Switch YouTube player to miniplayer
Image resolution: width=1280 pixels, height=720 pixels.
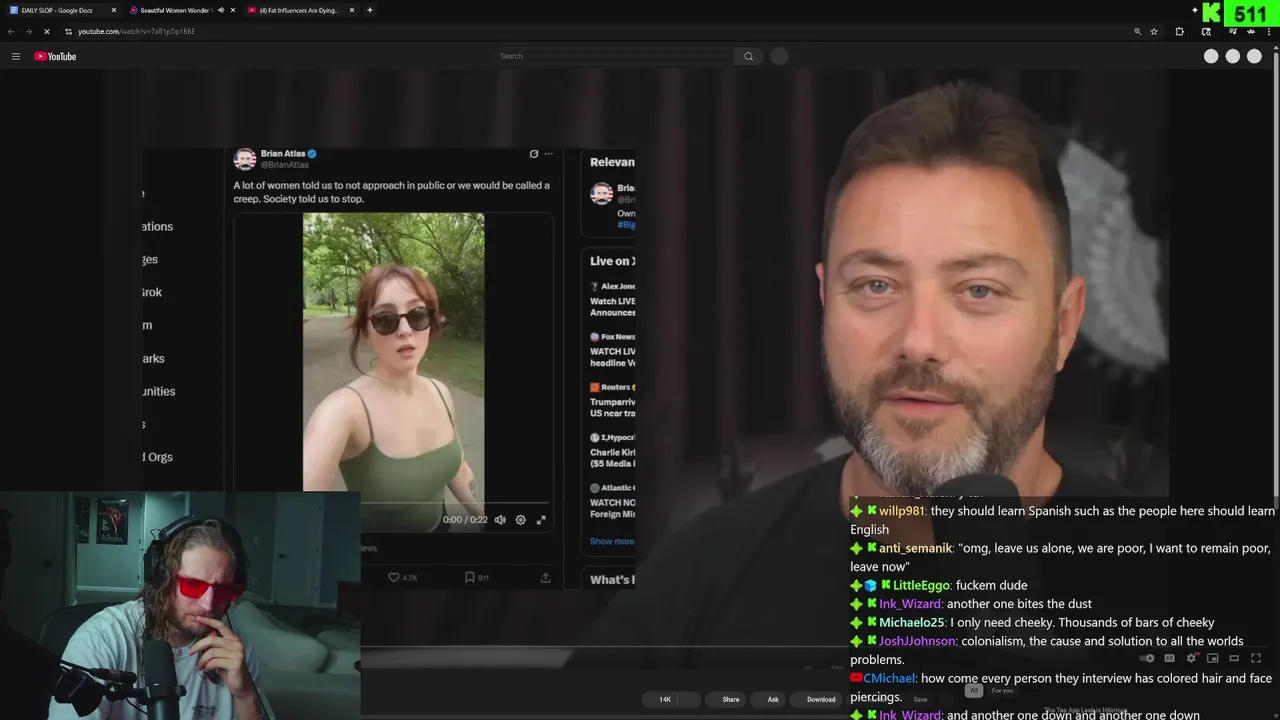[x=1212, y=658]
